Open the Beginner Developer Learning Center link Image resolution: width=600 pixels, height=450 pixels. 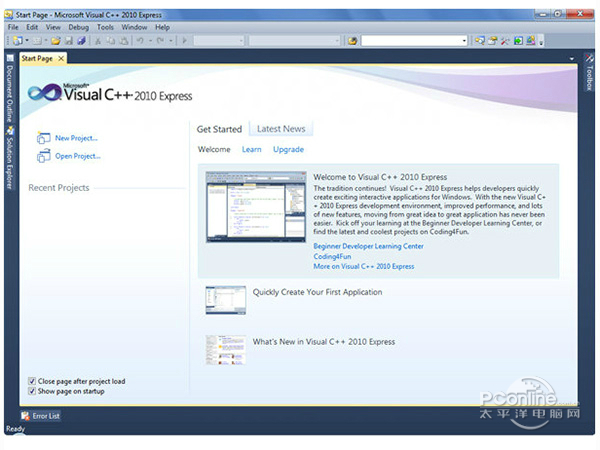[x=368, y=246]
